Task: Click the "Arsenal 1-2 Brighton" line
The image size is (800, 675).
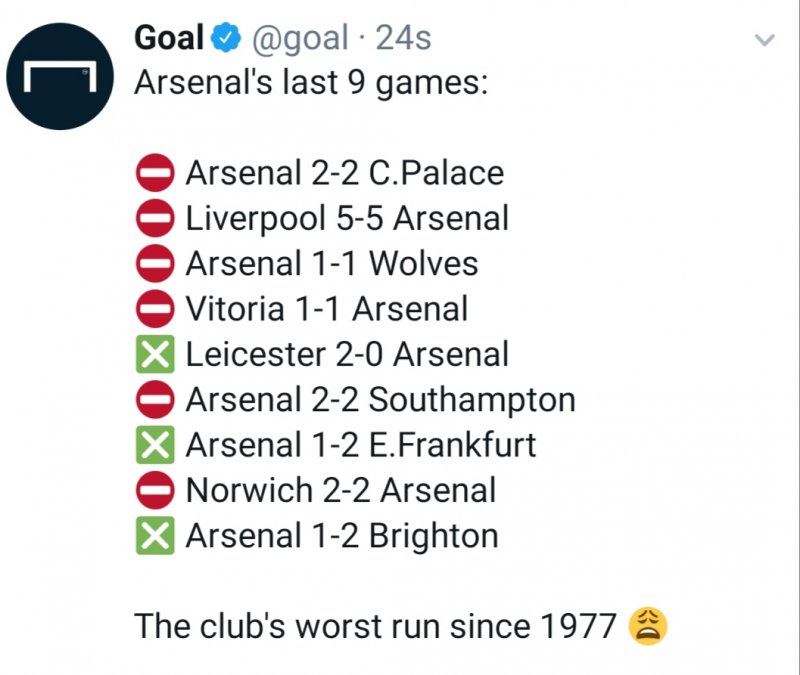Action: click(341, 536)
